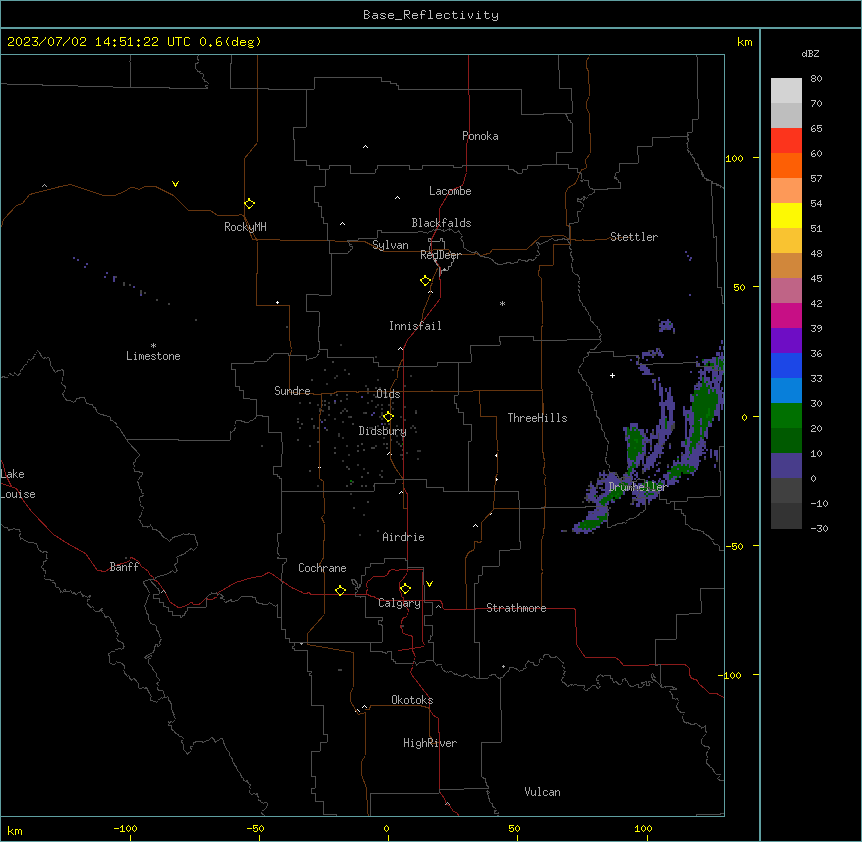
Task: Click the Limestone label
Action: pyautogui.click(x=153, y=356)
